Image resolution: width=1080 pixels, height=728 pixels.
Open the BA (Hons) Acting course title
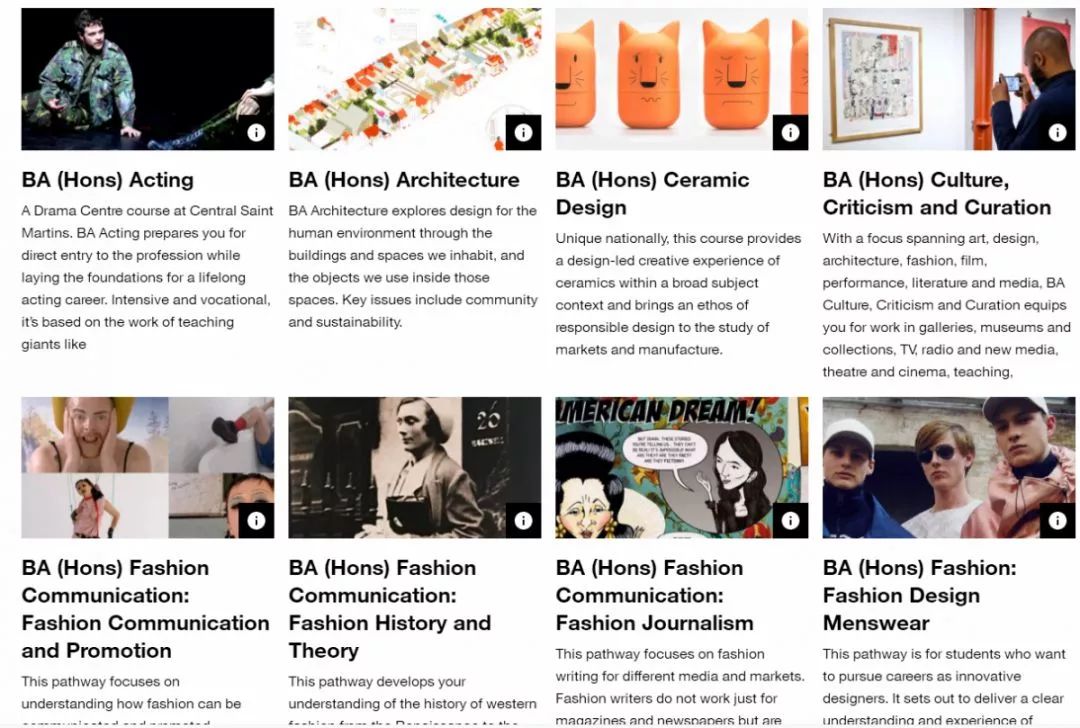[x=107, y=180]
